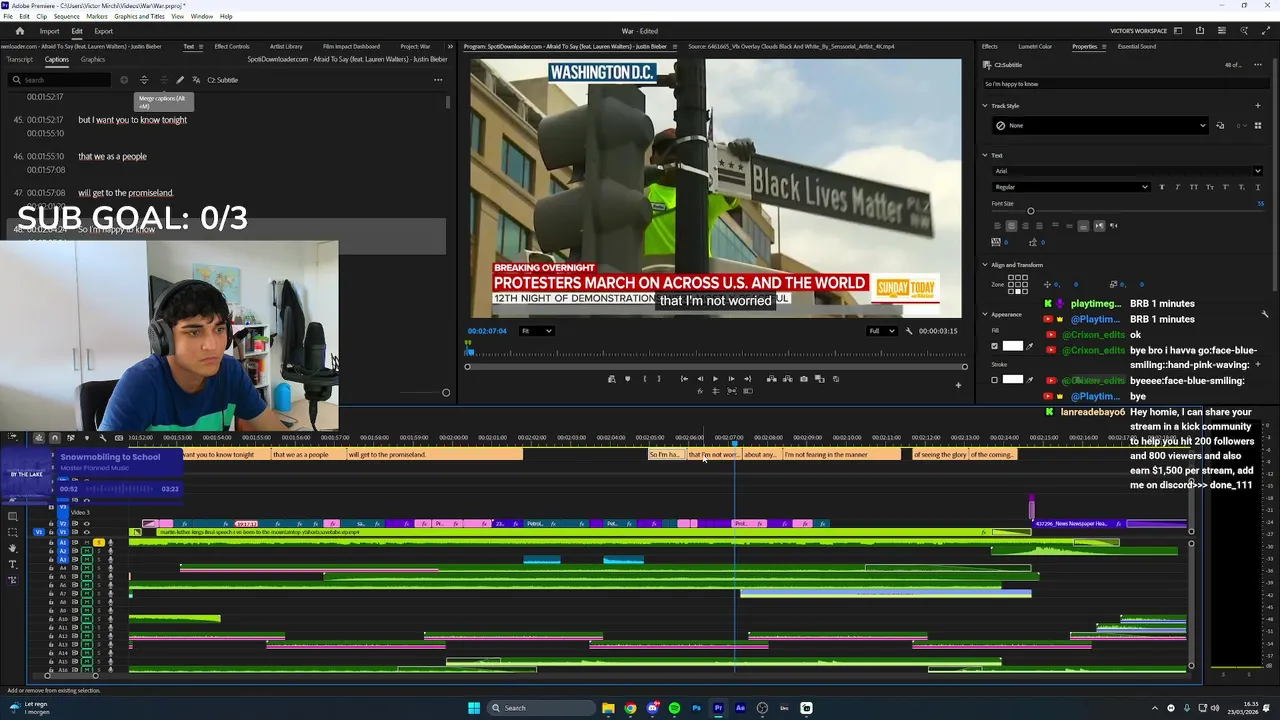Image resolution: width=1280 pixels, height=720 pixels.
Task: Left align text button
Action: click(997, 226)
